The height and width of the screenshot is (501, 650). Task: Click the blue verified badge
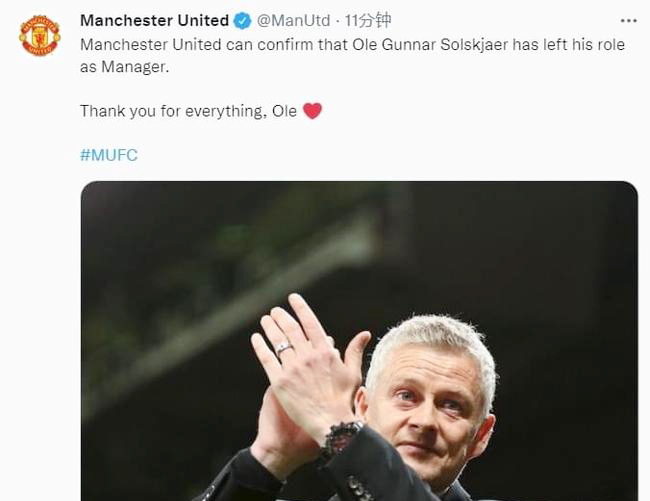(242, 20)
